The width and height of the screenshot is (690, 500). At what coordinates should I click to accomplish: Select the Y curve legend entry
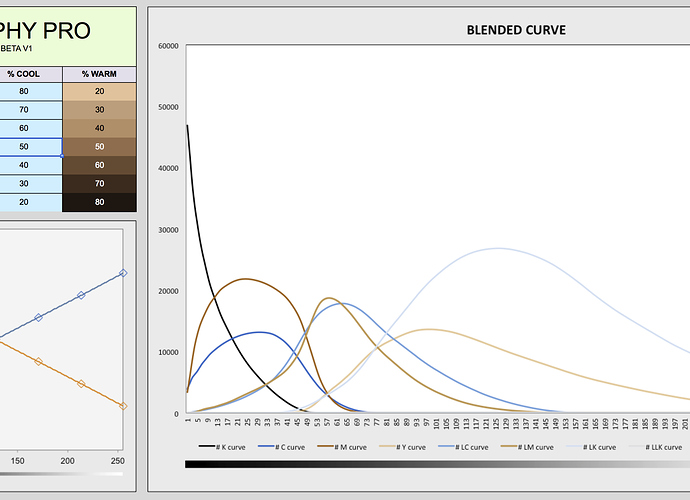[x=408, y=447]
